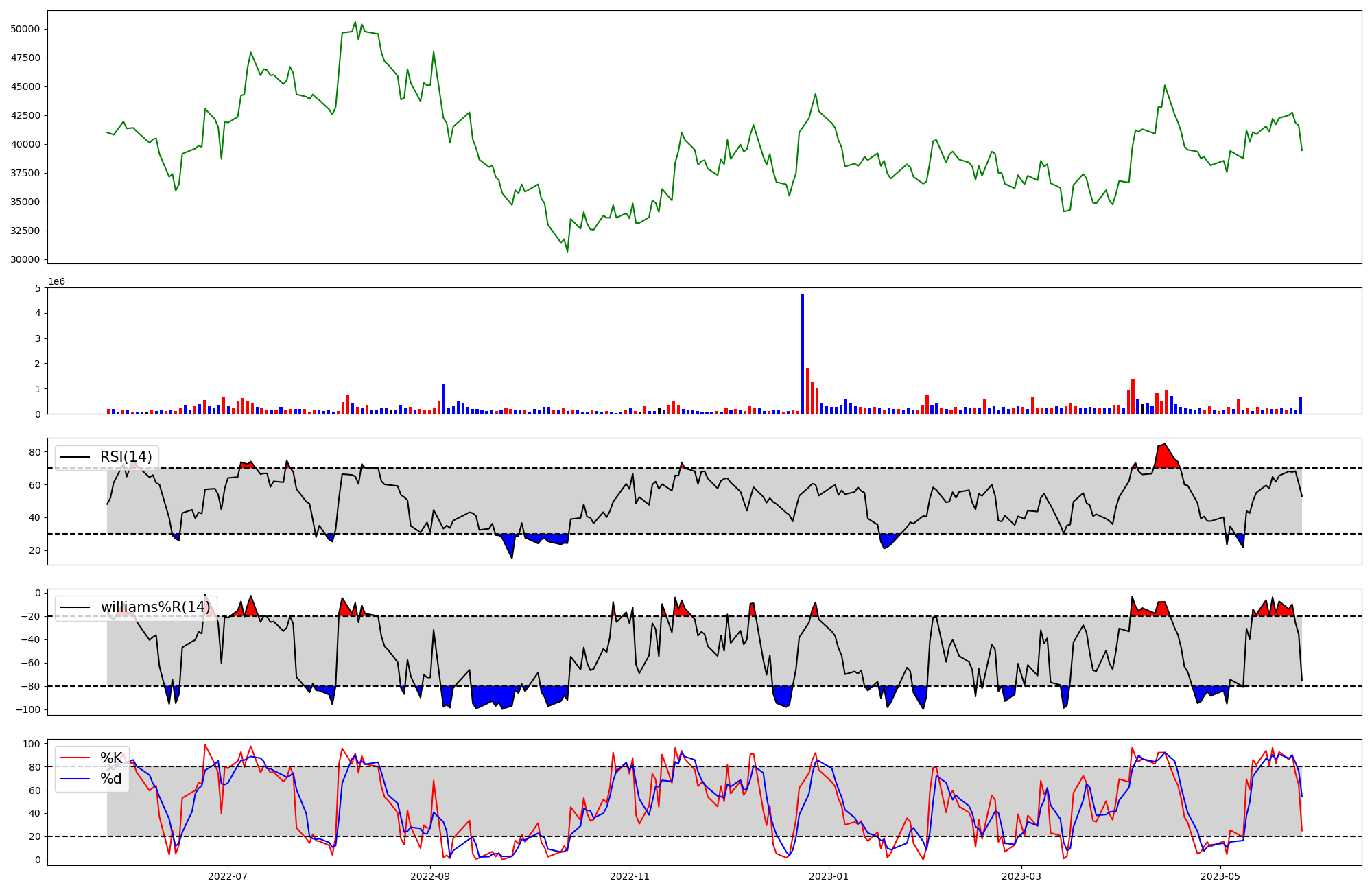Click the 2022-11 x-axis date label
The height and width of the screenshot is (892, 1372).
(629, 876)
